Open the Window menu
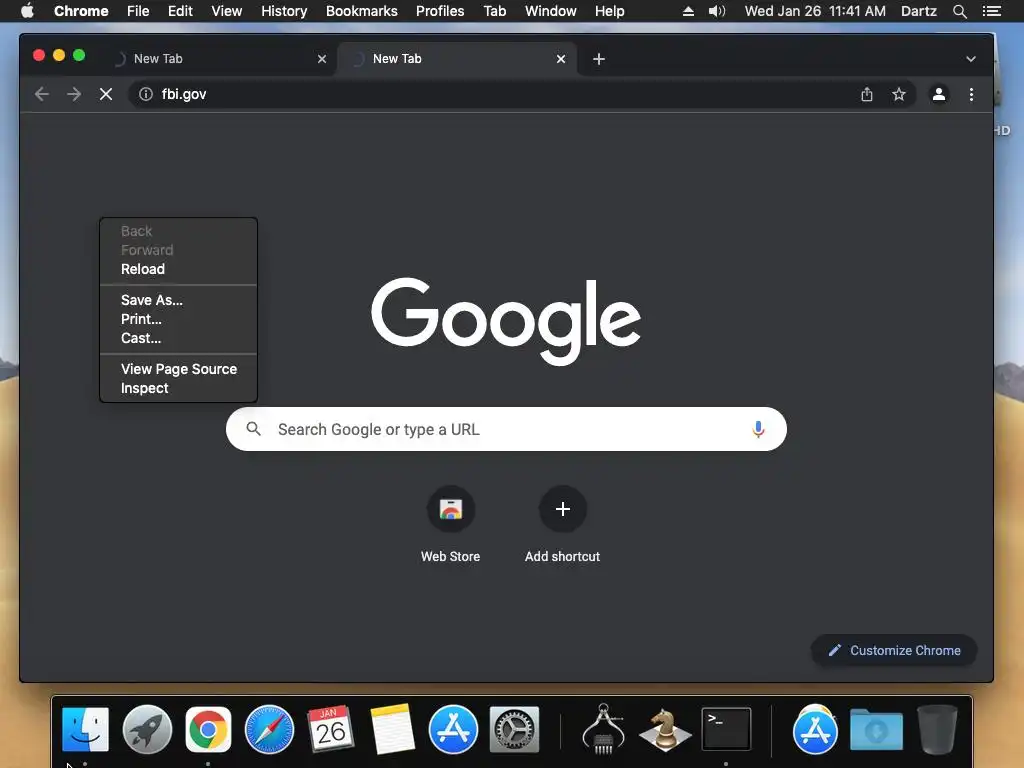Image resolution: width=1024 pixels, height=768 pixels. (551, 11)
